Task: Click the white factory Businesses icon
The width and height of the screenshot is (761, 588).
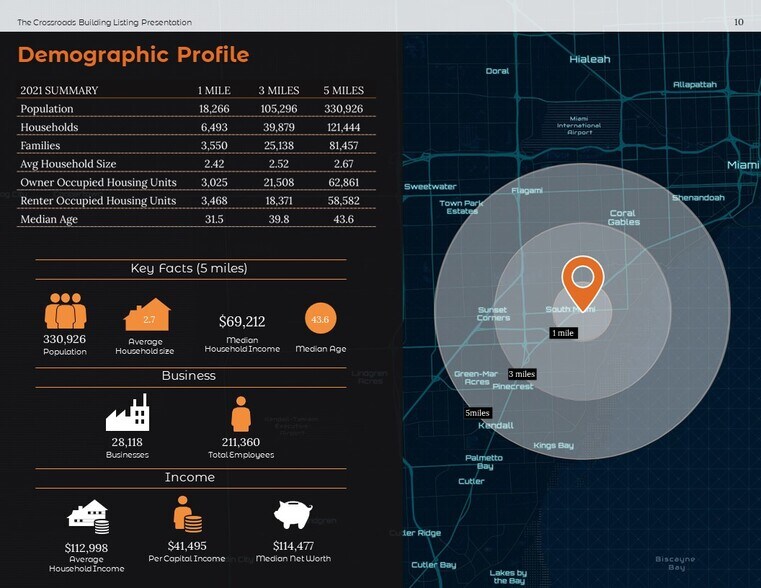Action: 127,413
